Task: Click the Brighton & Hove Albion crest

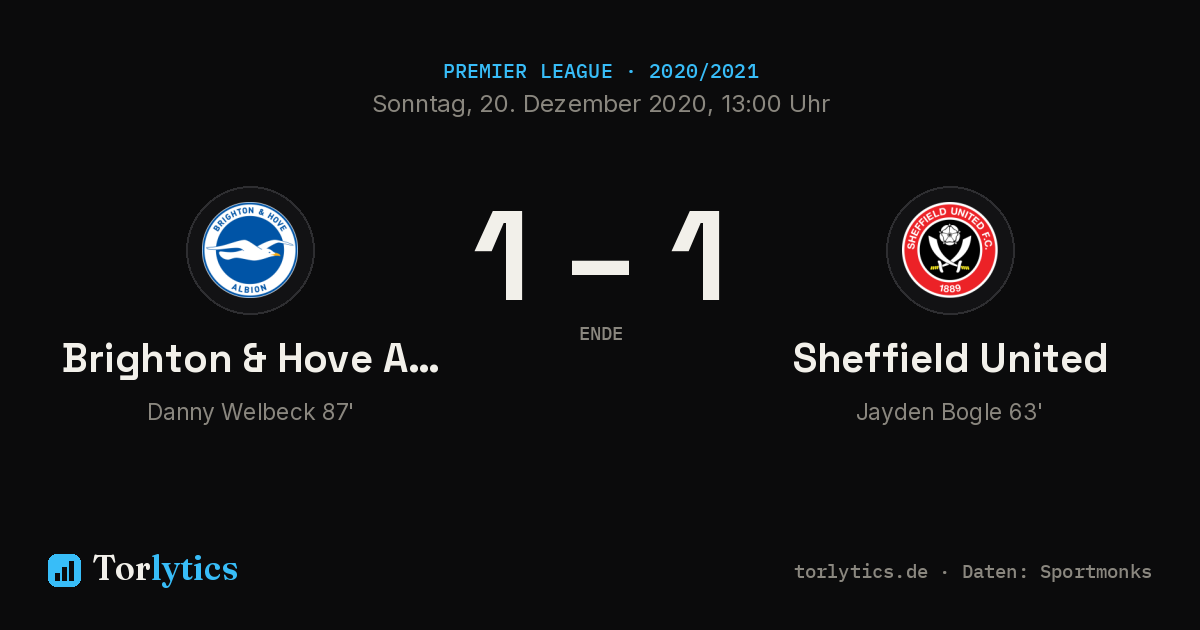Action: pyautogui.click(x=250, y=250)
